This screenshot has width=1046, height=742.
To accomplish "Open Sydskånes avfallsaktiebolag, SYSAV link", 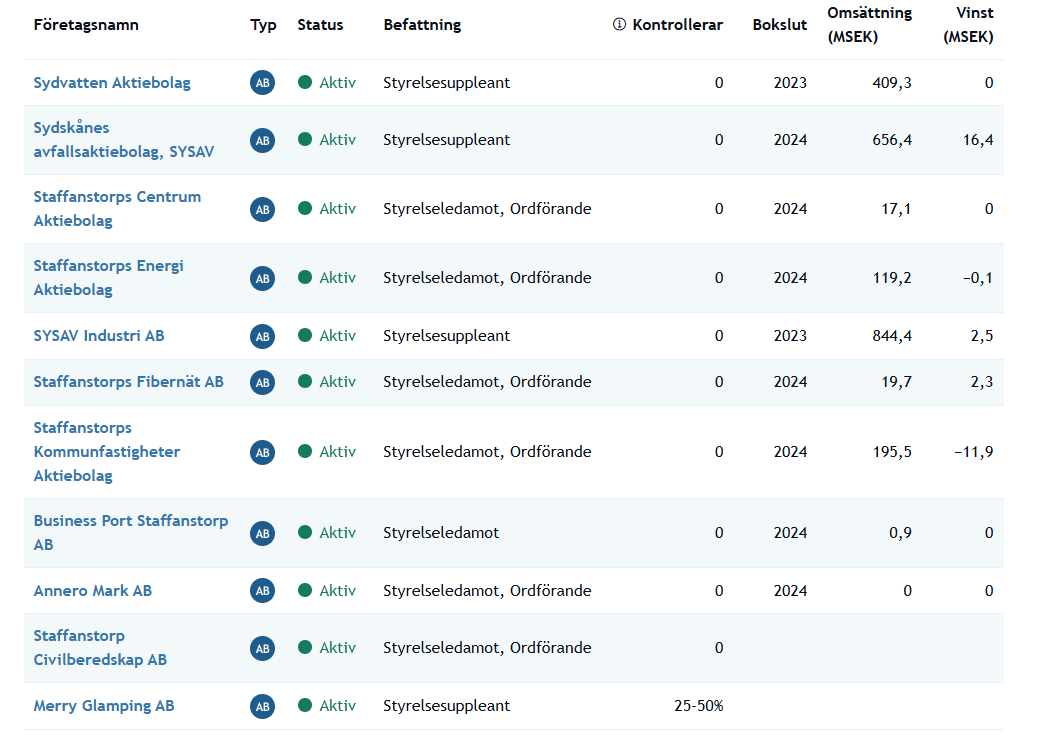I will tap(123, 140).
